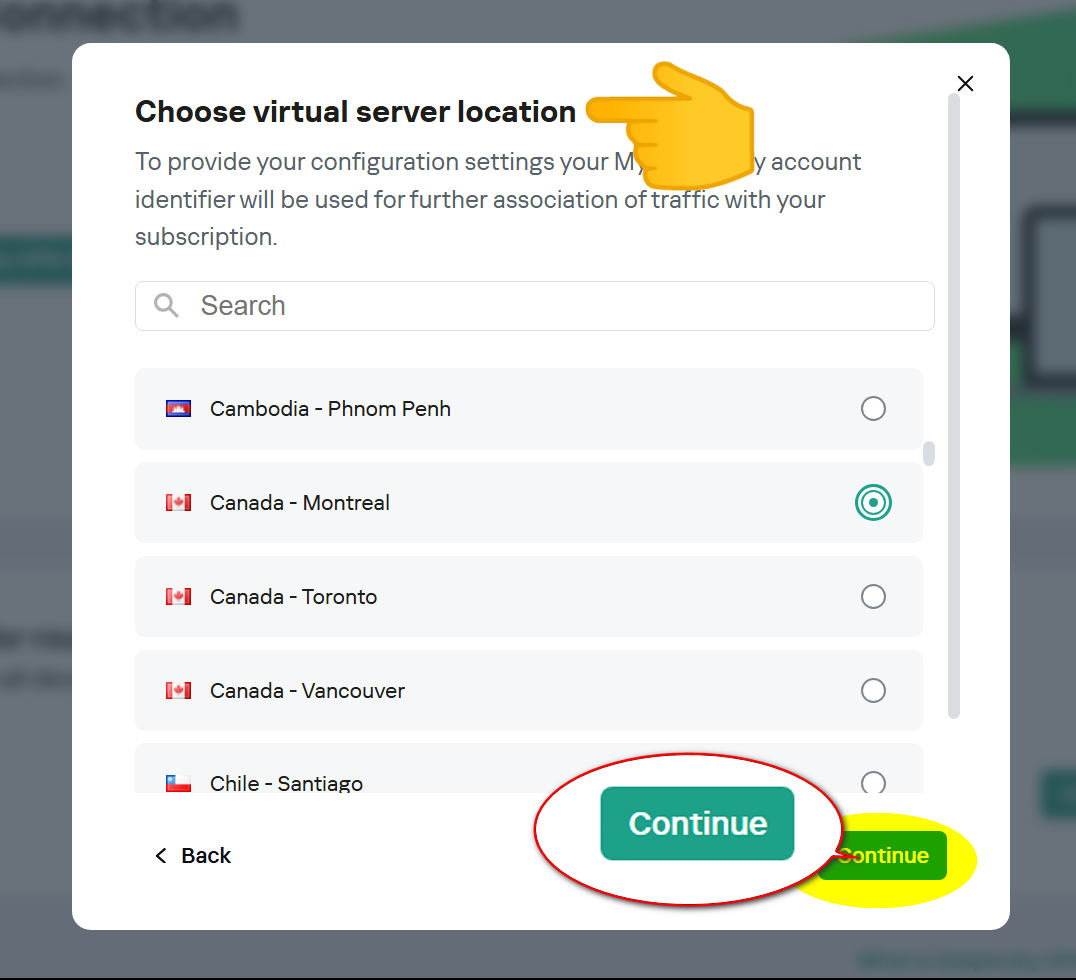The image size is (1076, 980).
Task: Select Chile - Santiago radio button
Action: click(873, 782)
